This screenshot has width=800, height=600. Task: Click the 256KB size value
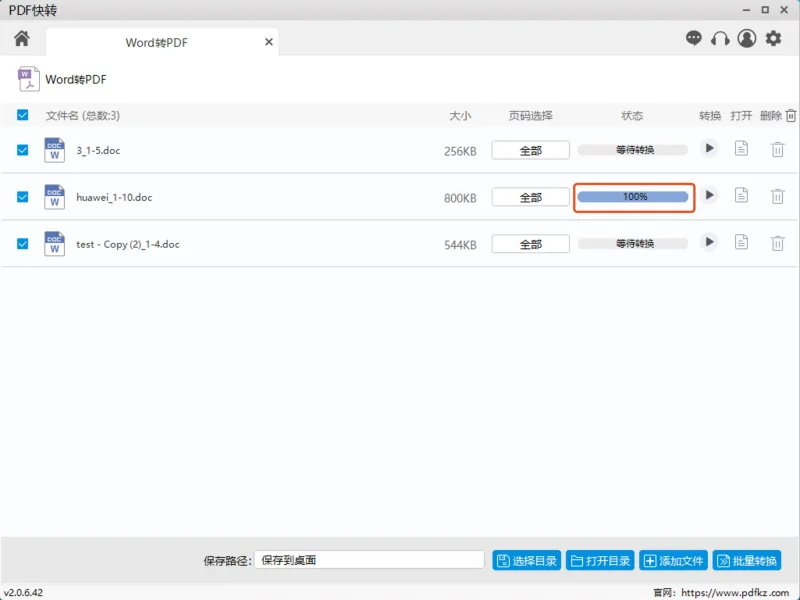click(x=460, y=152)
